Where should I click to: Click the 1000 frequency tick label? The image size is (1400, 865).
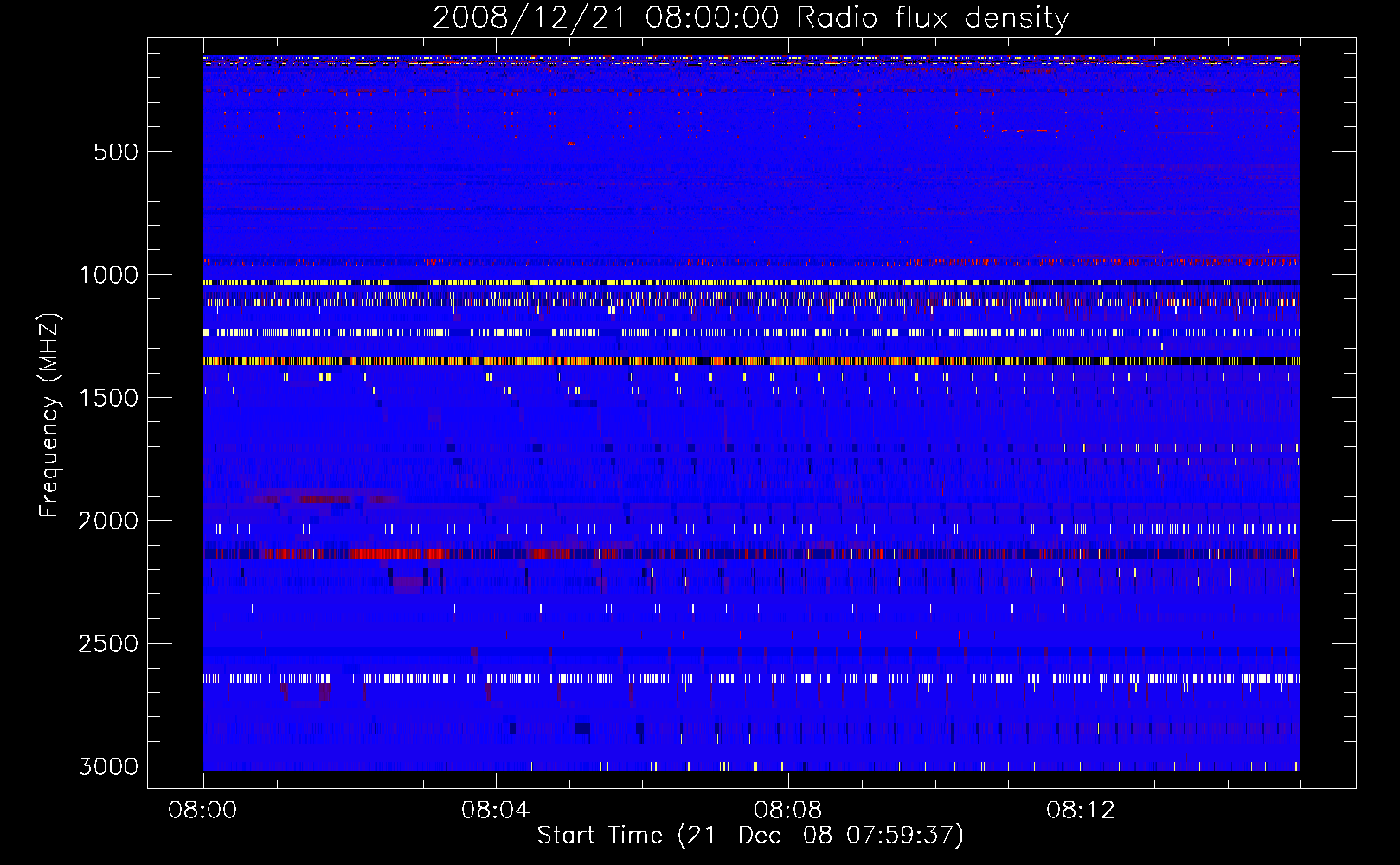108,275
